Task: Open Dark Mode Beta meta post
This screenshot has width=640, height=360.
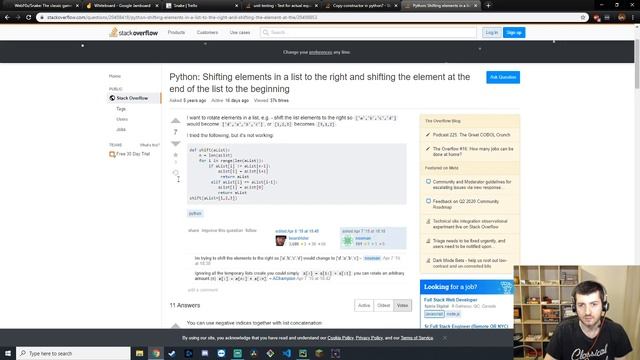Action: pos(470,263)
